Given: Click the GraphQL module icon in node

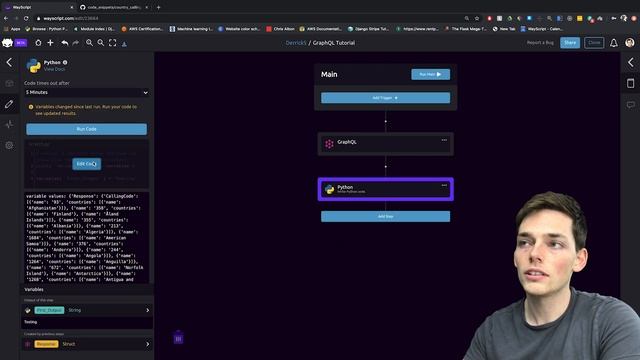Looking at the screenshot, I should [329, 143].
